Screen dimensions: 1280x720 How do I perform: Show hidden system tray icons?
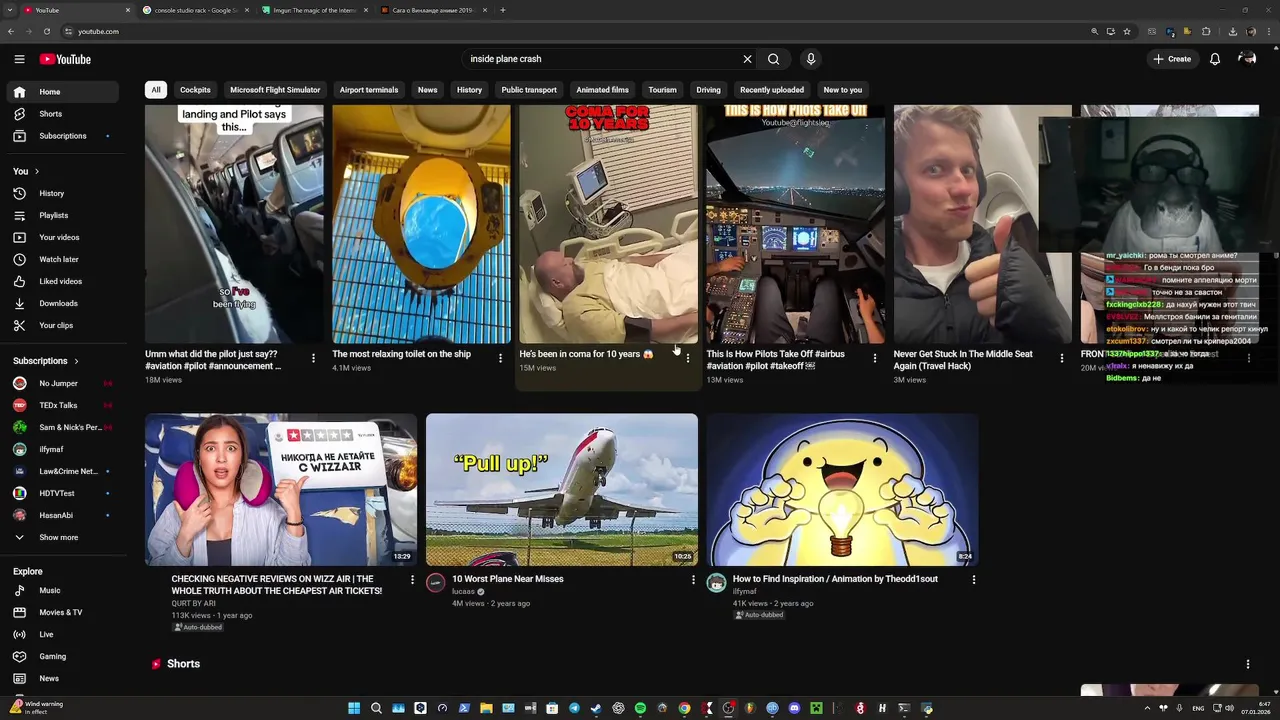pyautogui.click(x=1147, y=708)
